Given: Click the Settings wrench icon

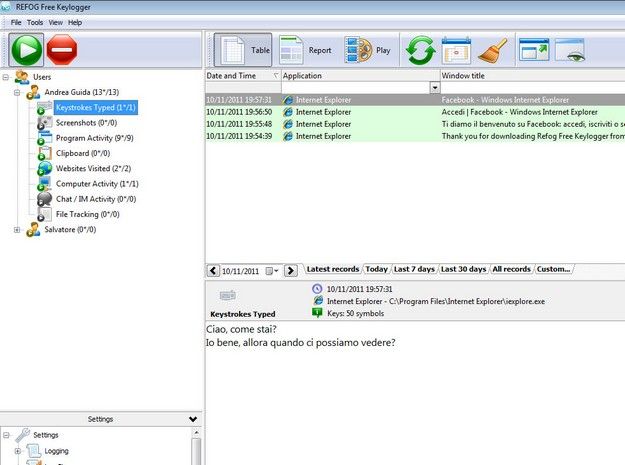Looking at the screenshot, I should click(23, 435).
